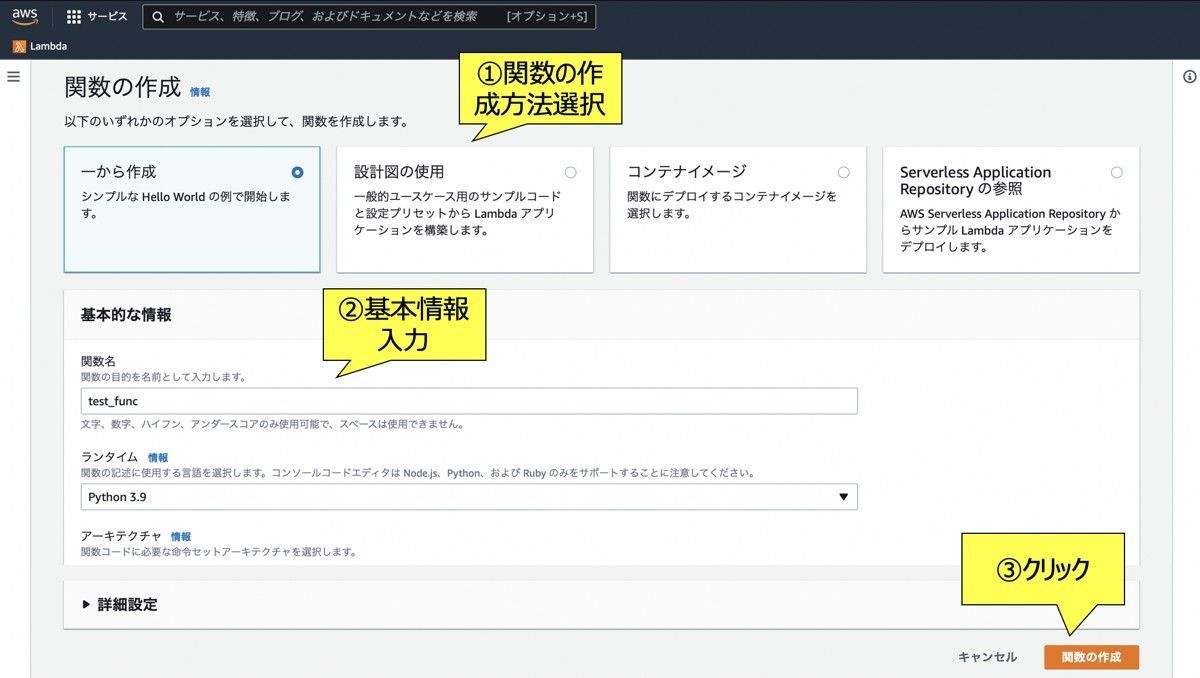The image size is (1200, 678).
Task: Click the info circle icon on the right edge
Action: tap(1188, 75)
